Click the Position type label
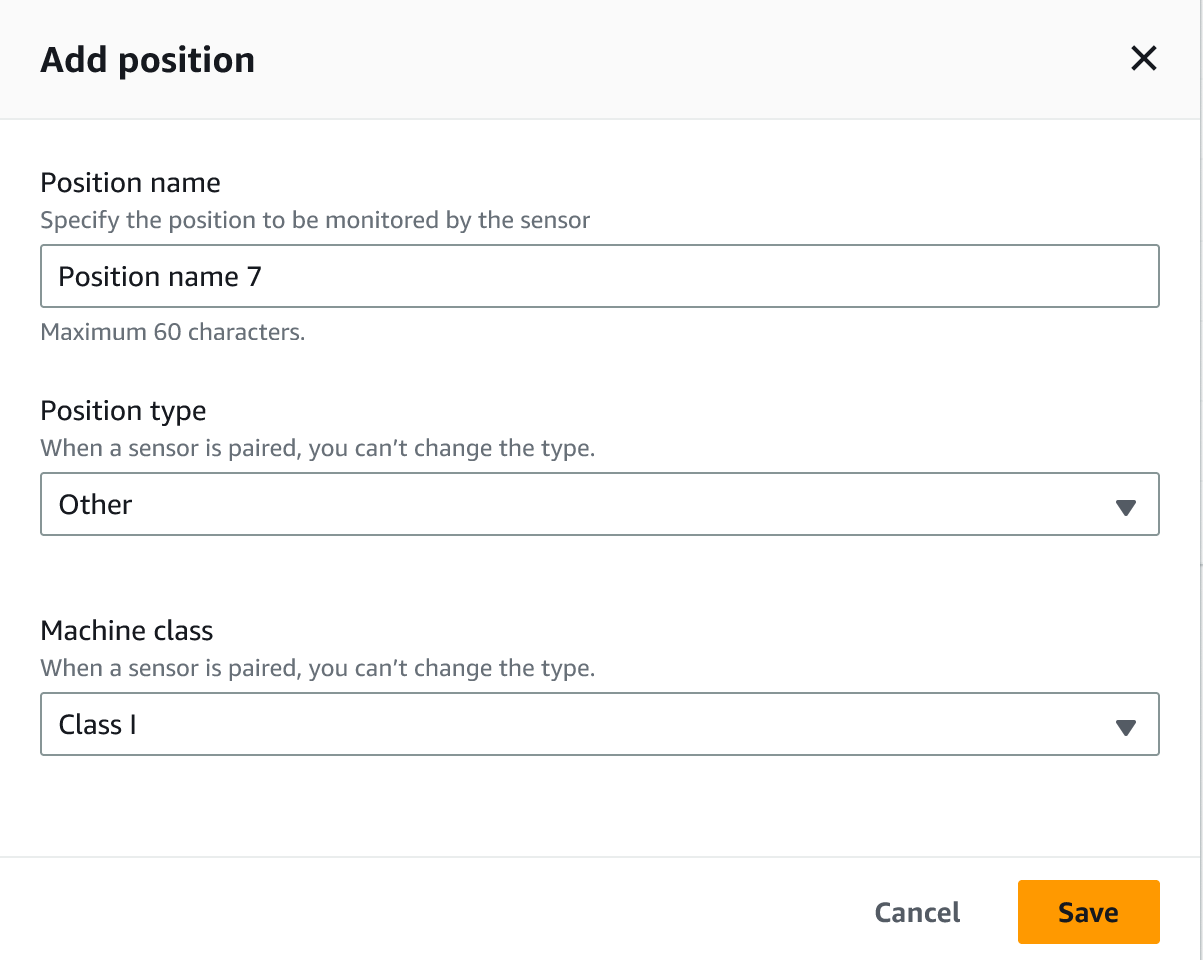This screenshot has height=960, width=1203. (123, 410)
